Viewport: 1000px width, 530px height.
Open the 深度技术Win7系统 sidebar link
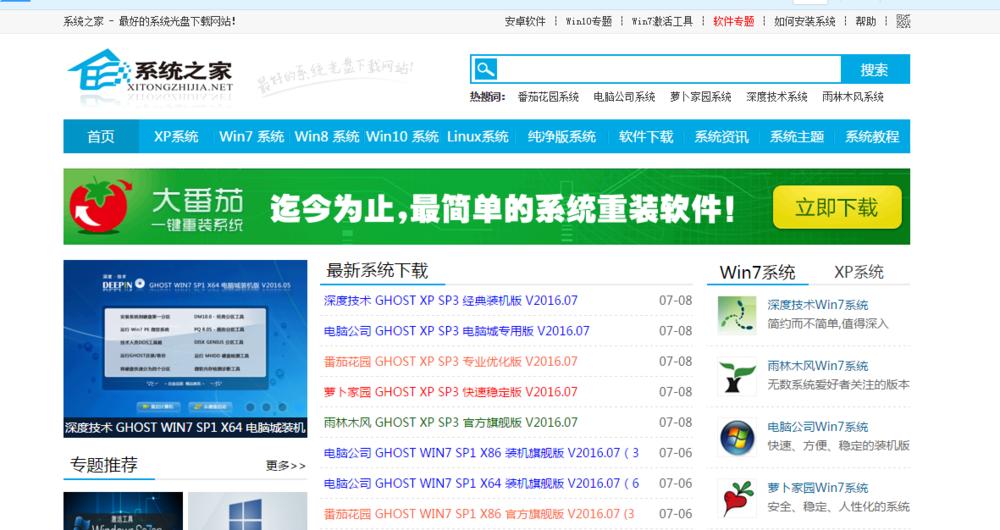[818, 305]
